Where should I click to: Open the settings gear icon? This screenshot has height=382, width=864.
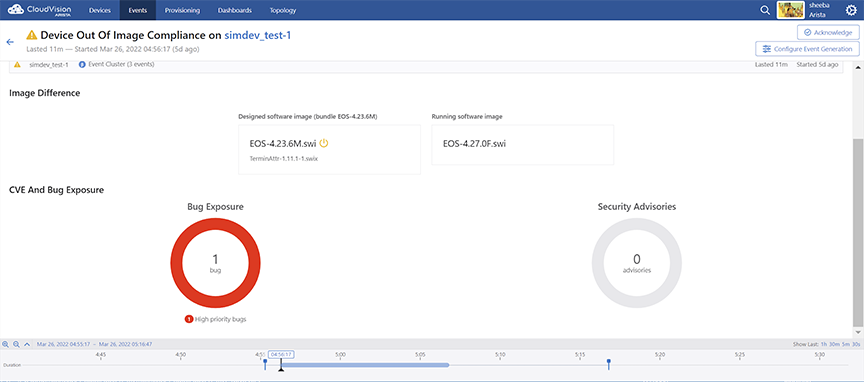tap(851, 10)
